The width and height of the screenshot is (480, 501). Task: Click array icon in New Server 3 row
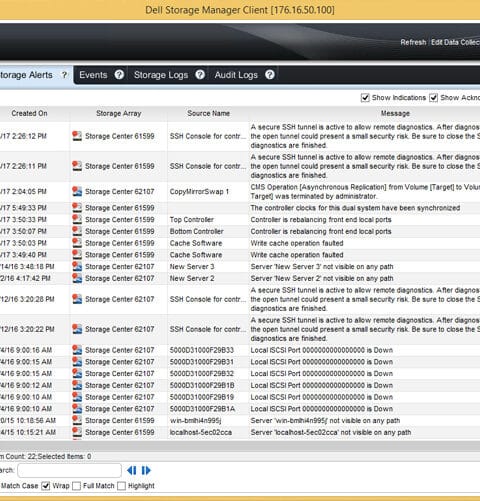coord(77,267)
